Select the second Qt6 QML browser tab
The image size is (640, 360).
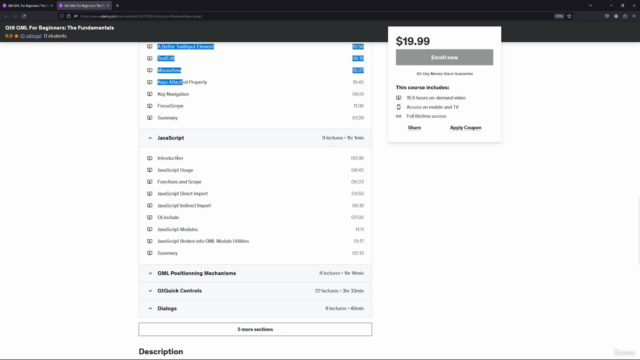tap(84, 6)
